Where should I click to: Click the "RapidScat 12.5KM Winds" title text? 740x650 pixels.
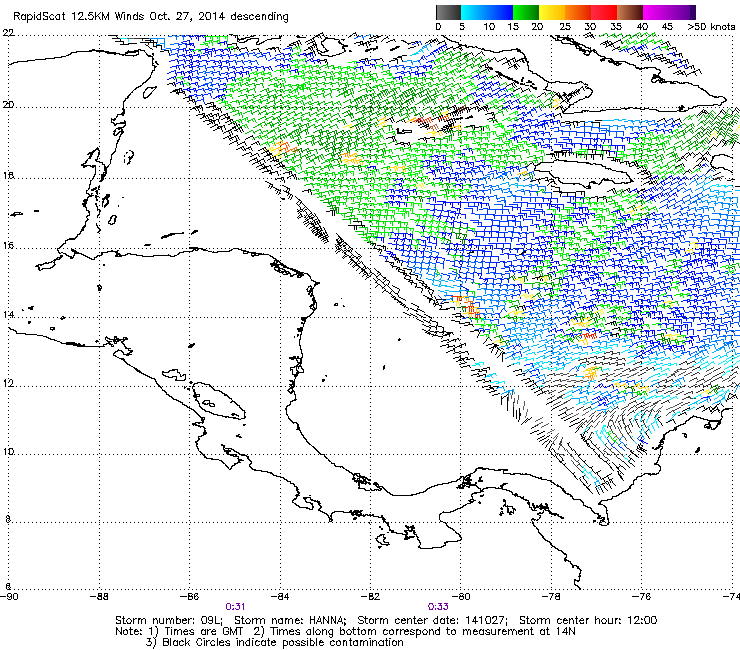79,16
